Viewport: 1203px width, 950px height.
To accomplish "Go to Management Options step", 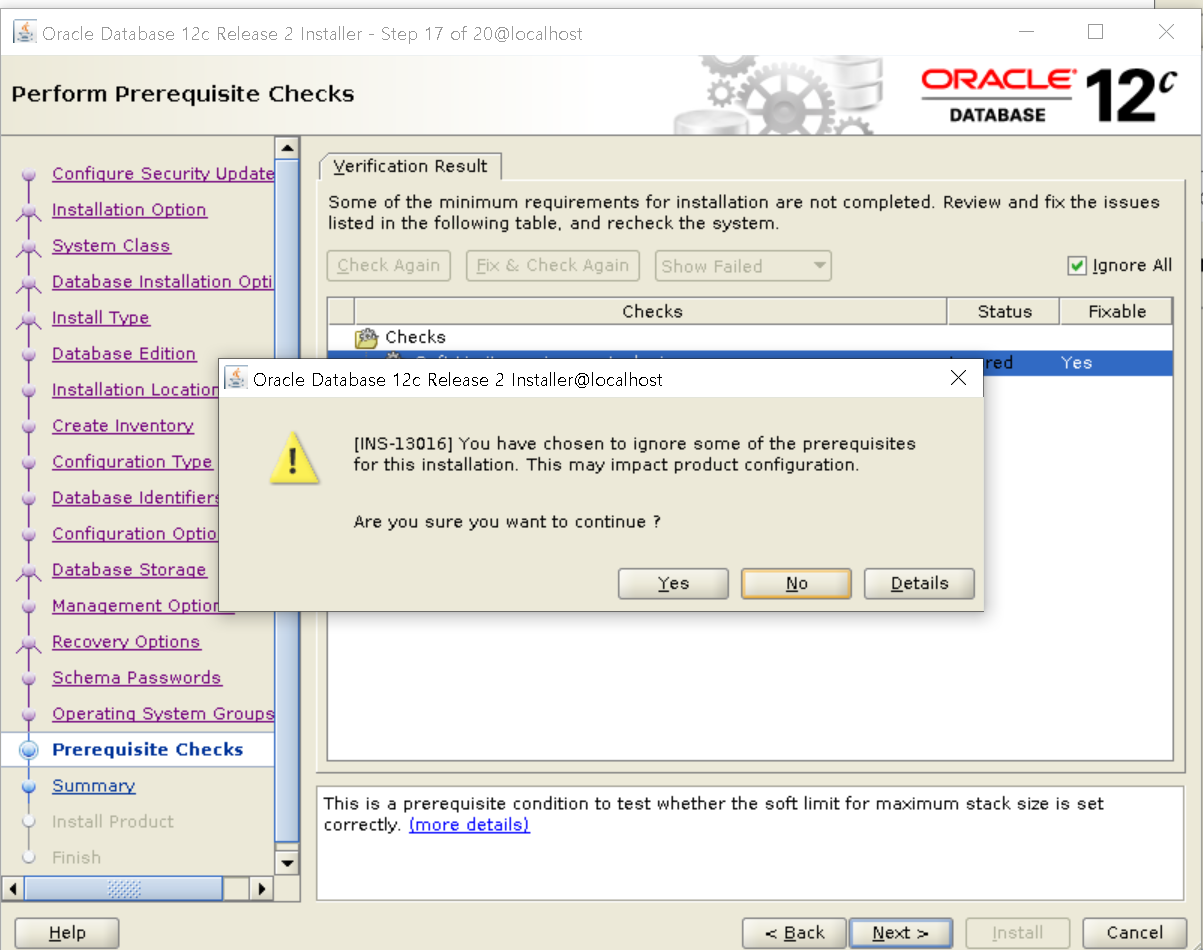I will [x=135, y=606].
